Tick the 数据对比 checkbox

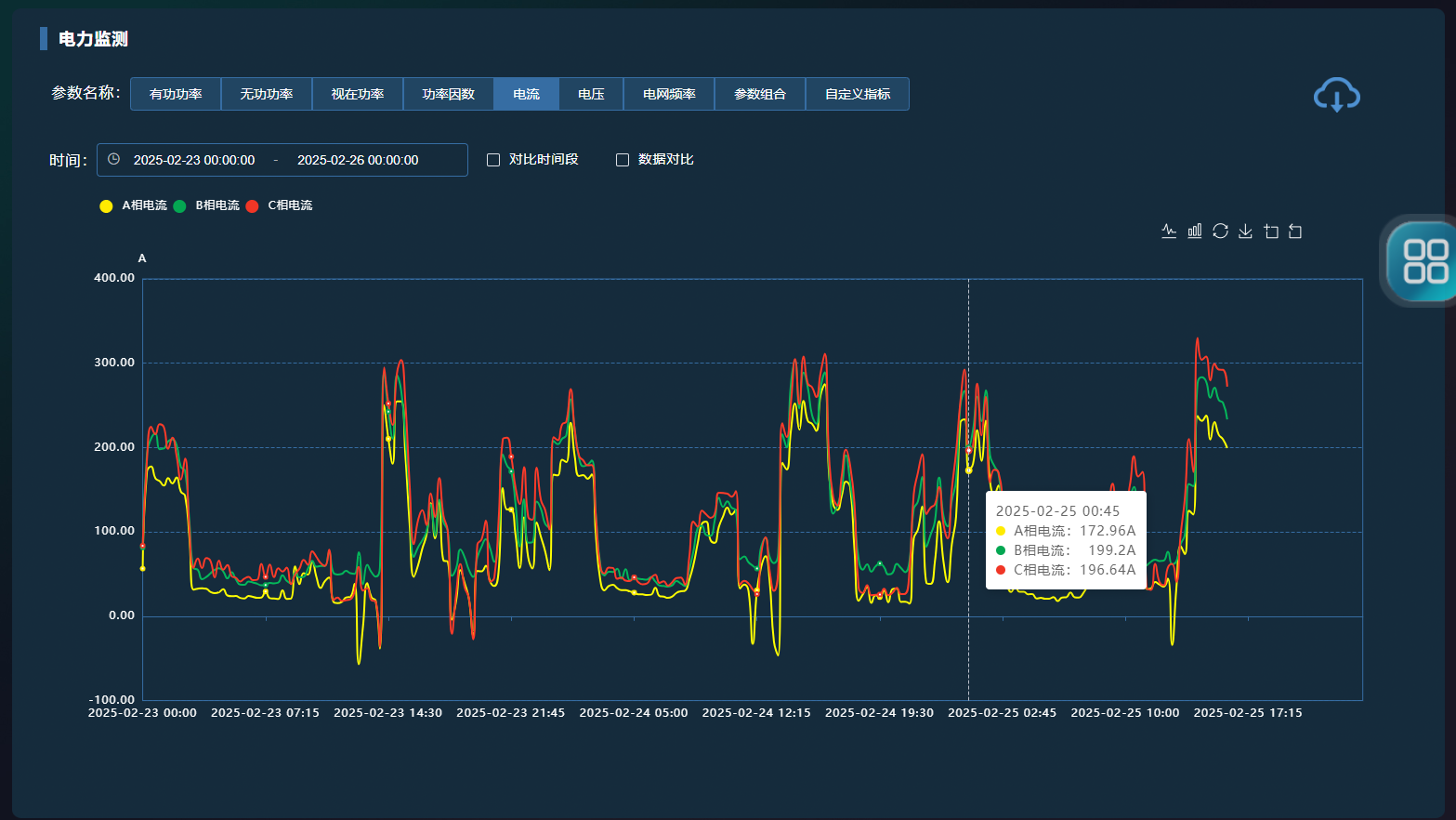[x=623, y=160]
